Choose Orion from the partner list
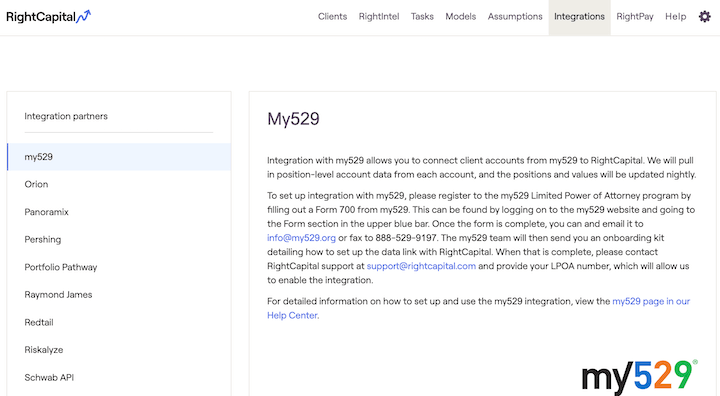720x396 pixels. (119, 184)
